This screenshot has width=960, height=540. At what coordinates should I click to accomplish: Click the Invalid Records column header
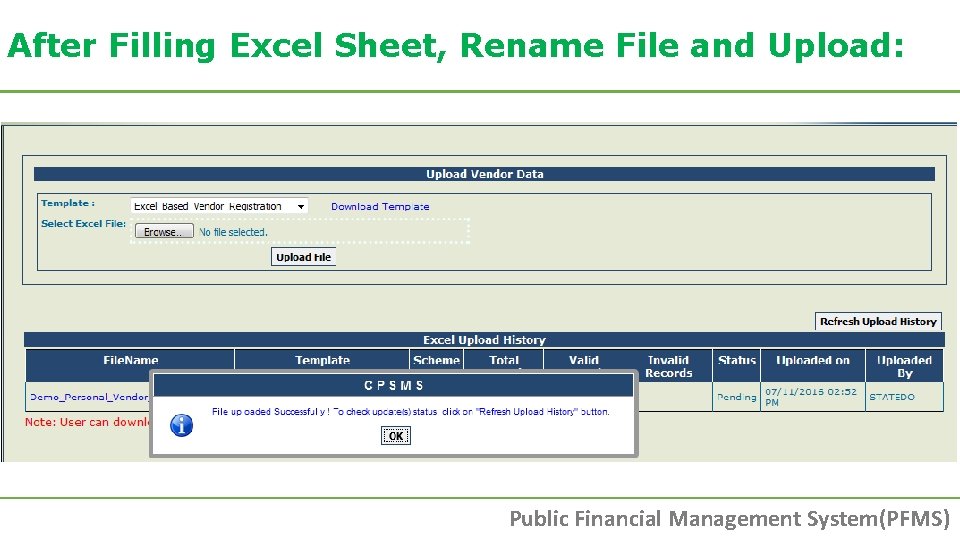tap(669, 366)
